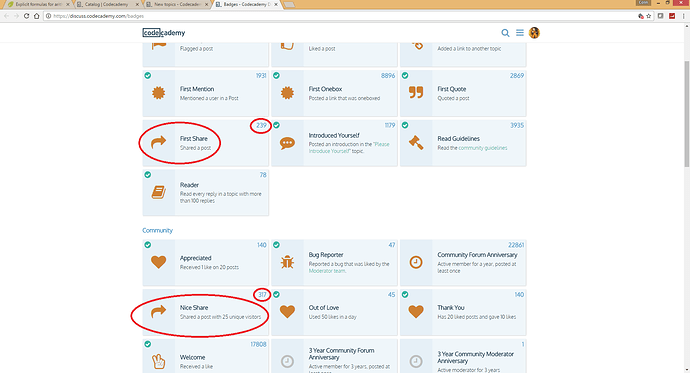Click the green checkmark on First Mention
This screenshot has height=373, width=690.
click(147, 76)
